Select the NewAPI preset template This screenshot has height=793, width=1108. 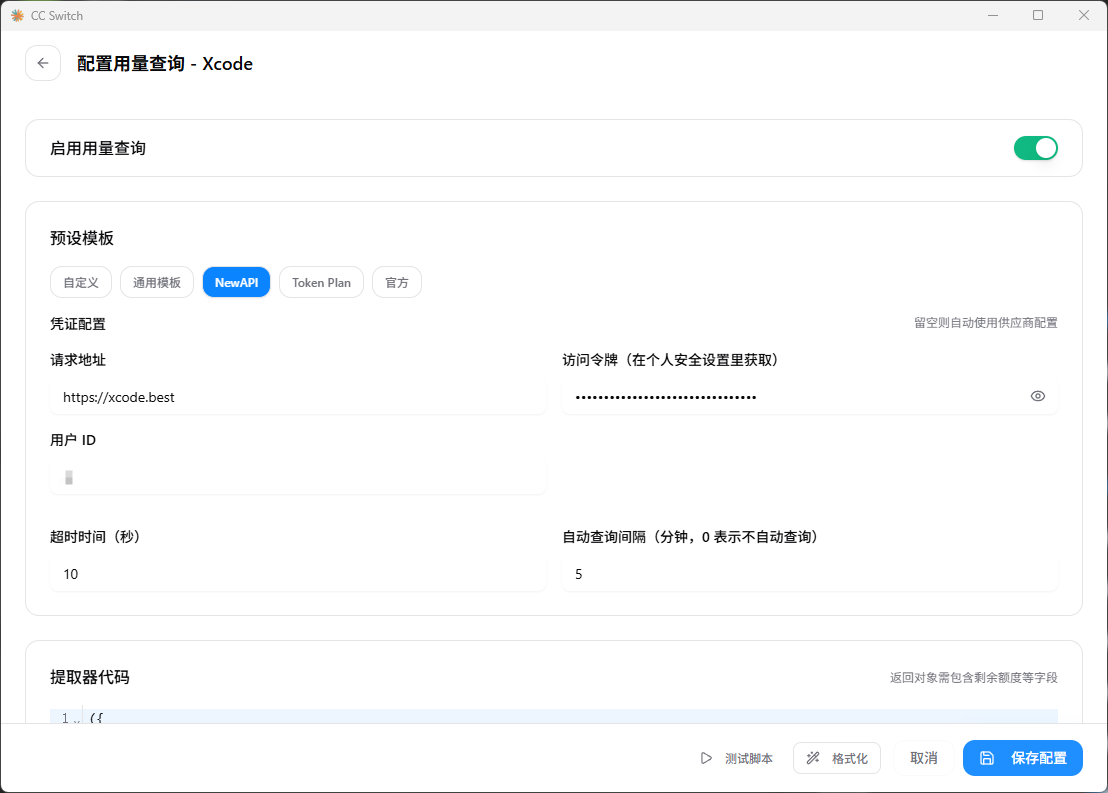tap(236, 283)
